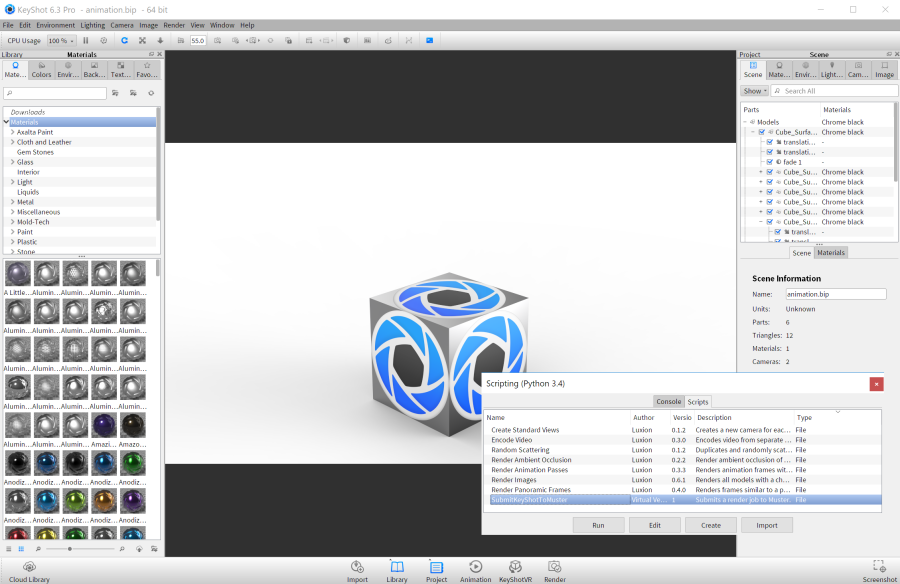Uncheck the Cube_Surfa... part checkbox
Image resolution: width=900 pixels, height=584 pixels.
[762, 132]
